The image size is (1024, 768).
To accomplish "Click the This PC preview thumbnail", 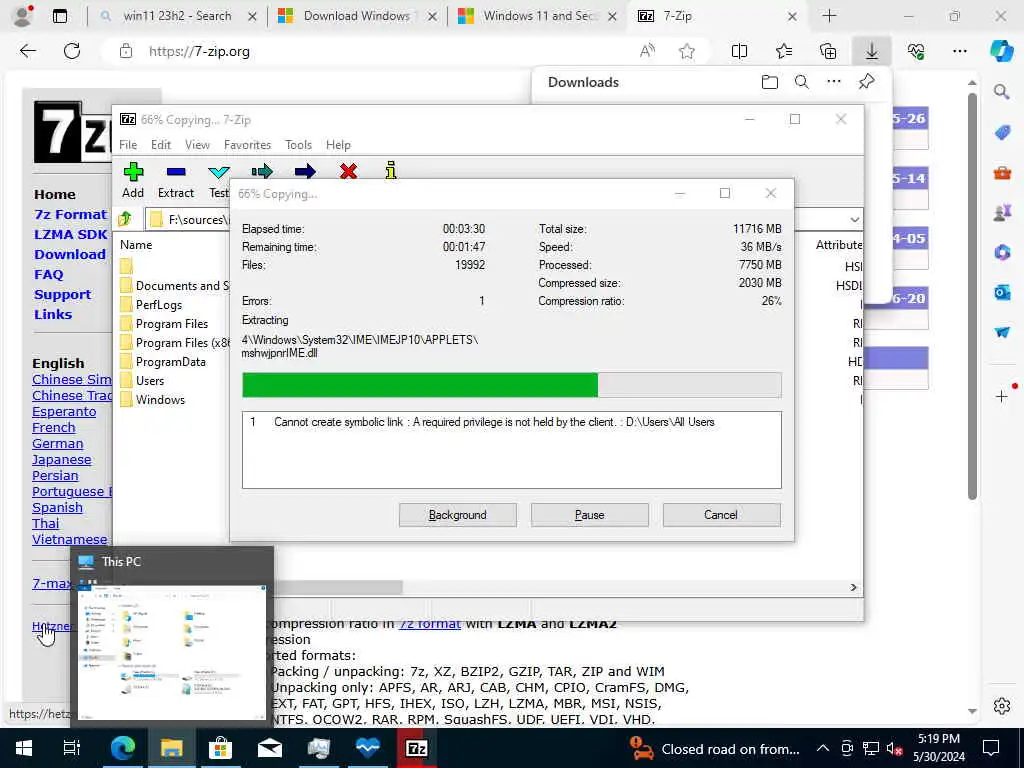I will 172,651.
